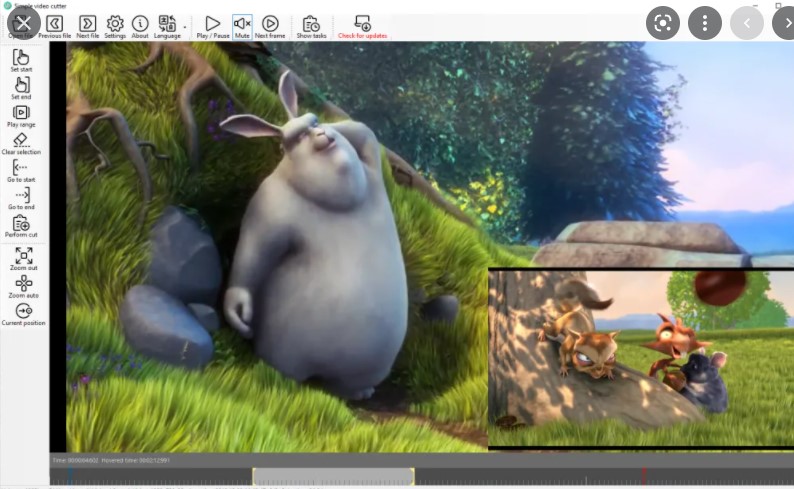
Task: Open the three-dot more options menu
Action: pyautogui.click(x=705, y=23)
